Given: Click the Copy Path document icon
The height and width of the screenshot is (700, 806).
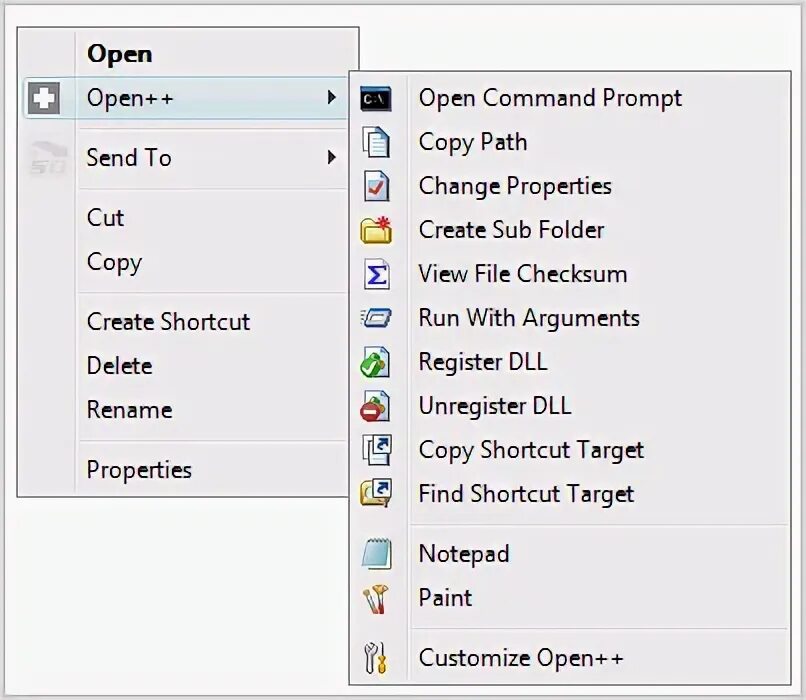Looking at the screenshot, I should point(376,142).
